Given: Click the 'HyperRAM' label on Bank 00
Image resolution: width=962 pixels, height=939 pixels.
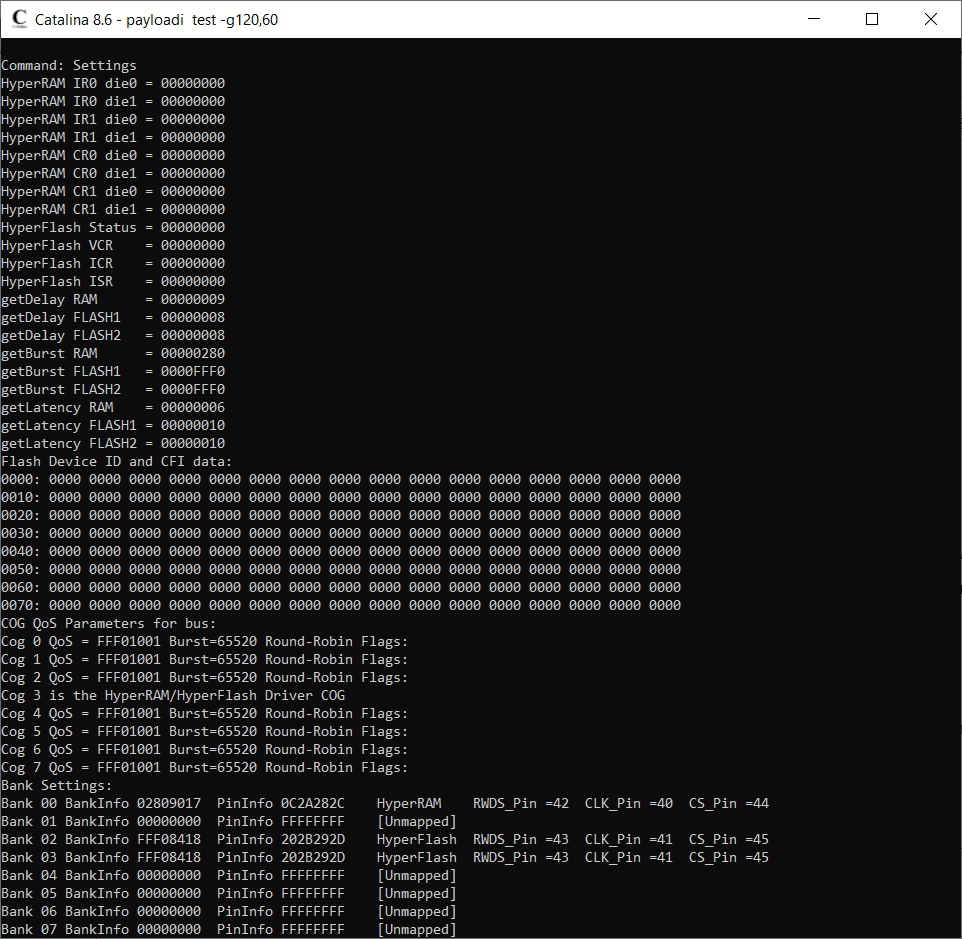Looking at the screenshot, I should [x=409, y=803].
